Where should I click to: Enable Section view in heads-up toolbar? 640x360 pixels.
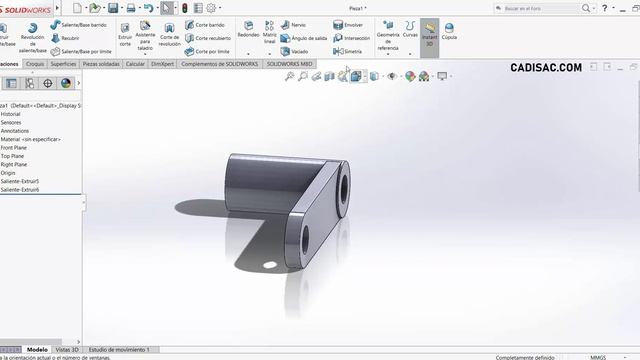coord(329,76)
